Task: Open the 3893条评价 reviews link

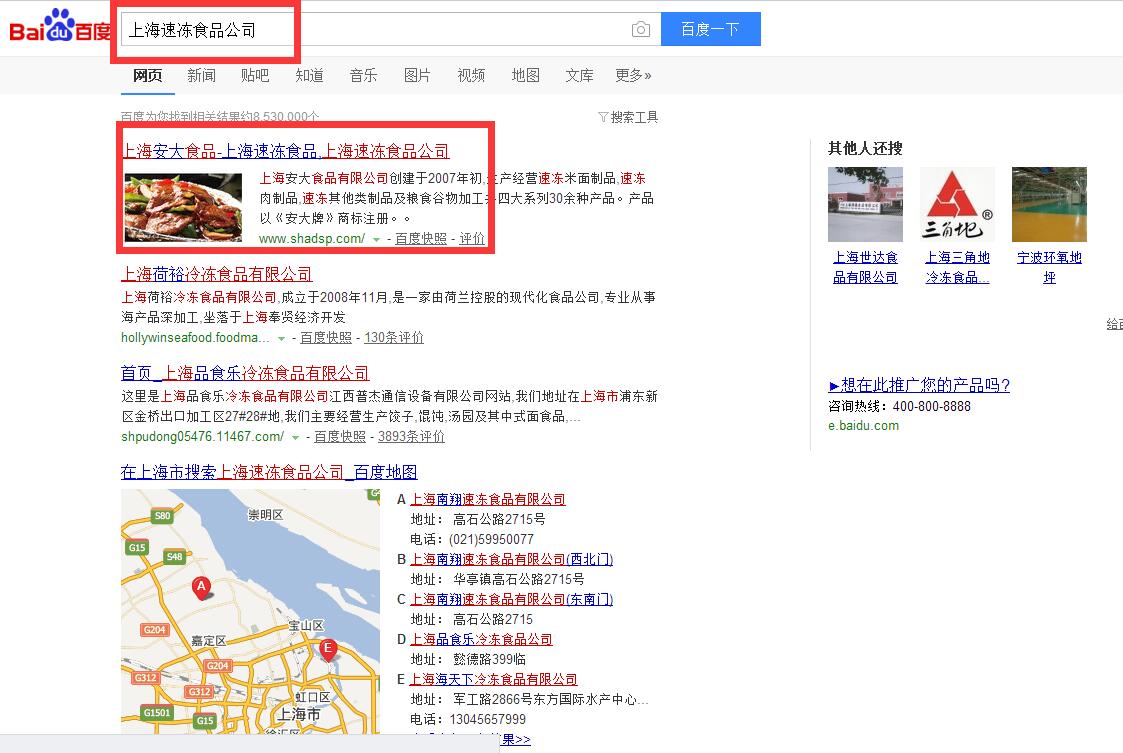Action: pyautogui.click(x=411, y=436)
